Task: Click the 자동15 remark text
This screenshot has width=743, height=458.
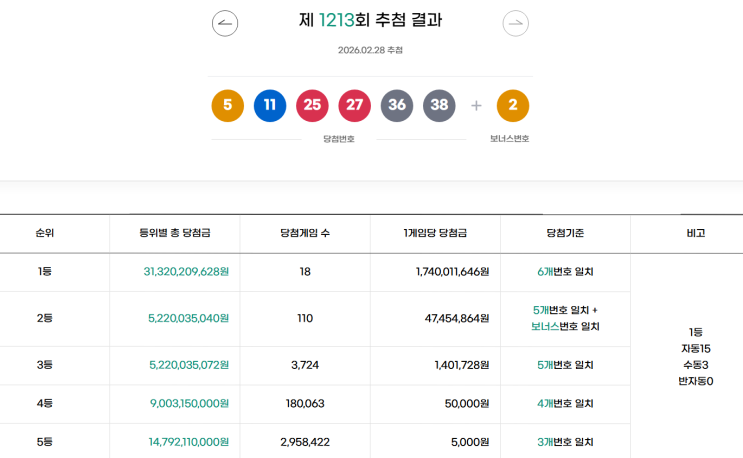Action: coord(696,349)
